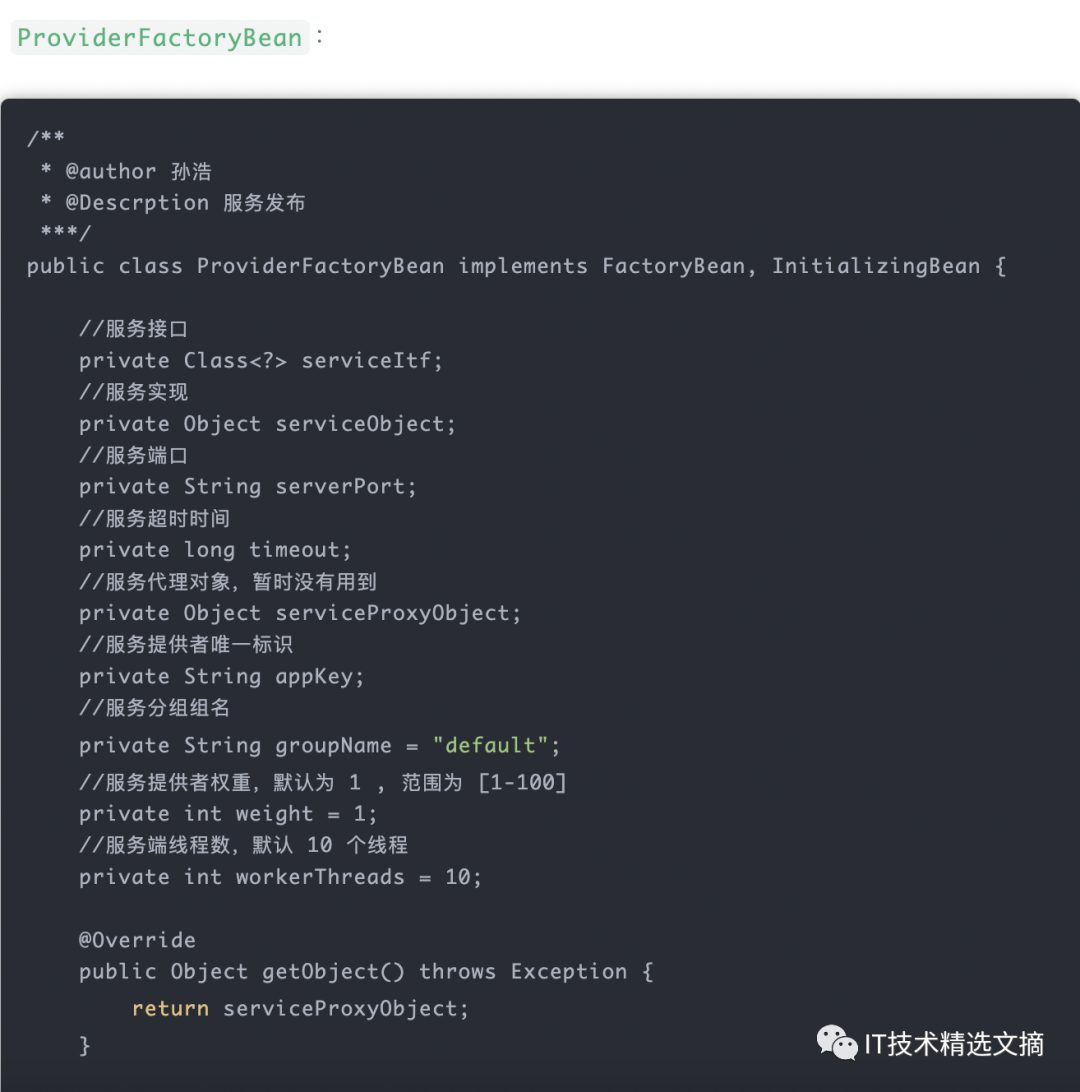Click the workerThreads field declaration
The image size is (1080, 1092).
280,877
